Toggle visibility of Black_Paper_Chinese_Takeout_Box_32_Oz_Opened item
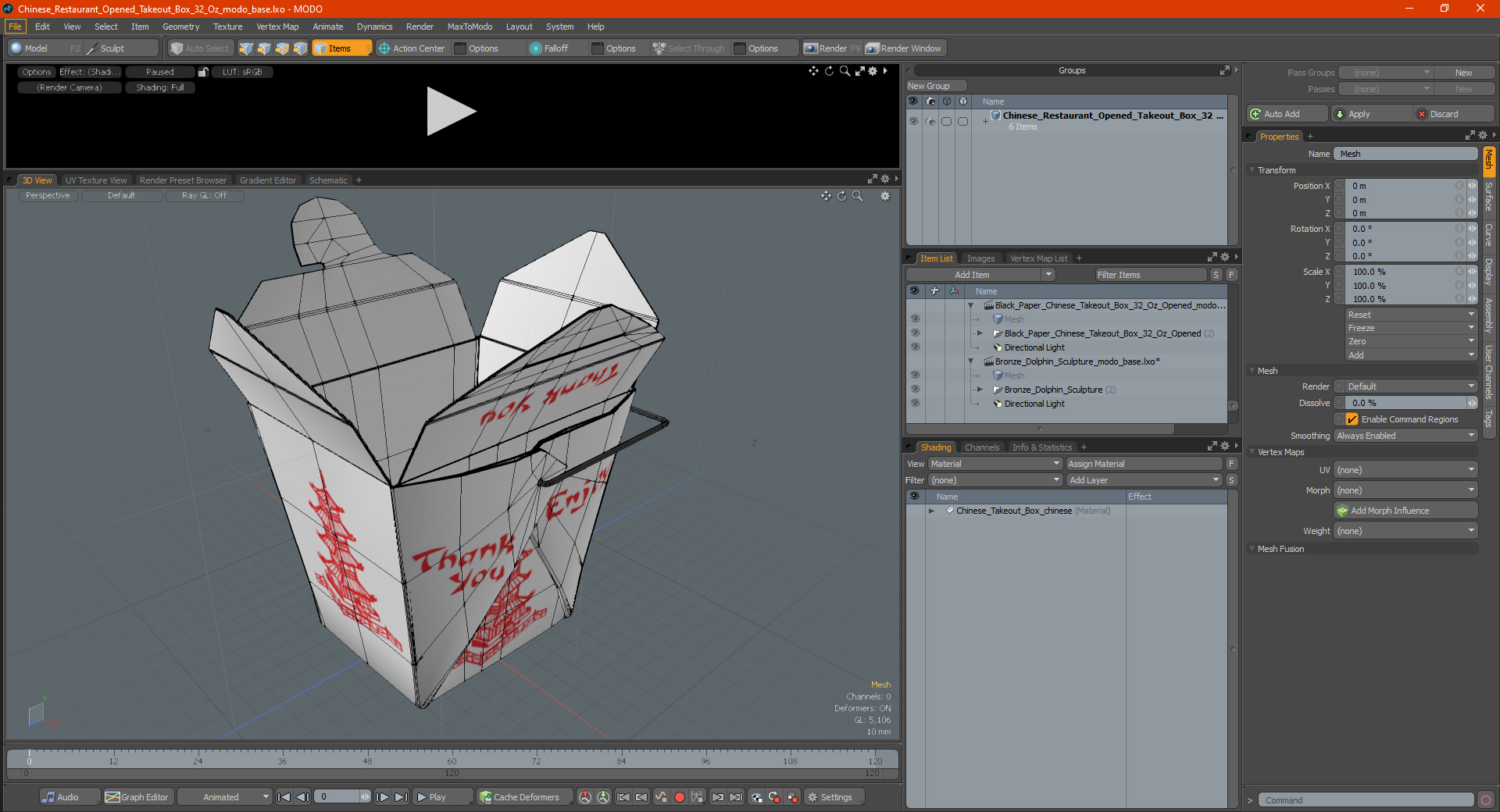The image size is (1500, 812). click(915, 333)
